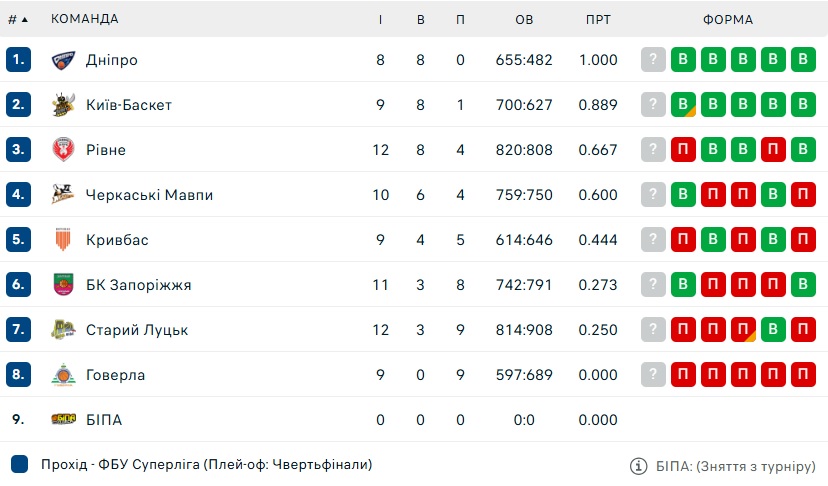Open the Дніпро team name link
The image size is (828, 486).
coord(112,60)
